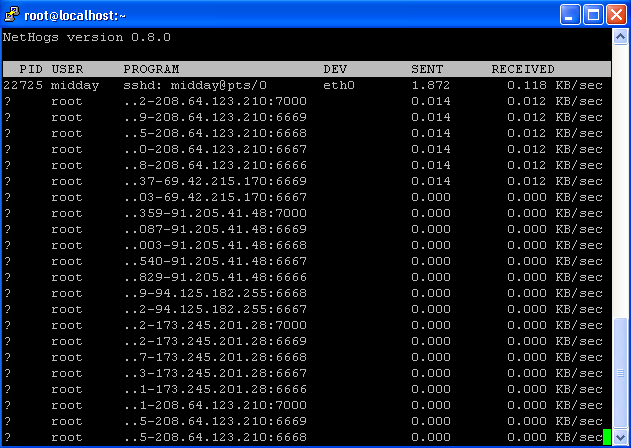Click program ..7-173.245.201.28:6668

pyautogui.click(x=215, y=357)
